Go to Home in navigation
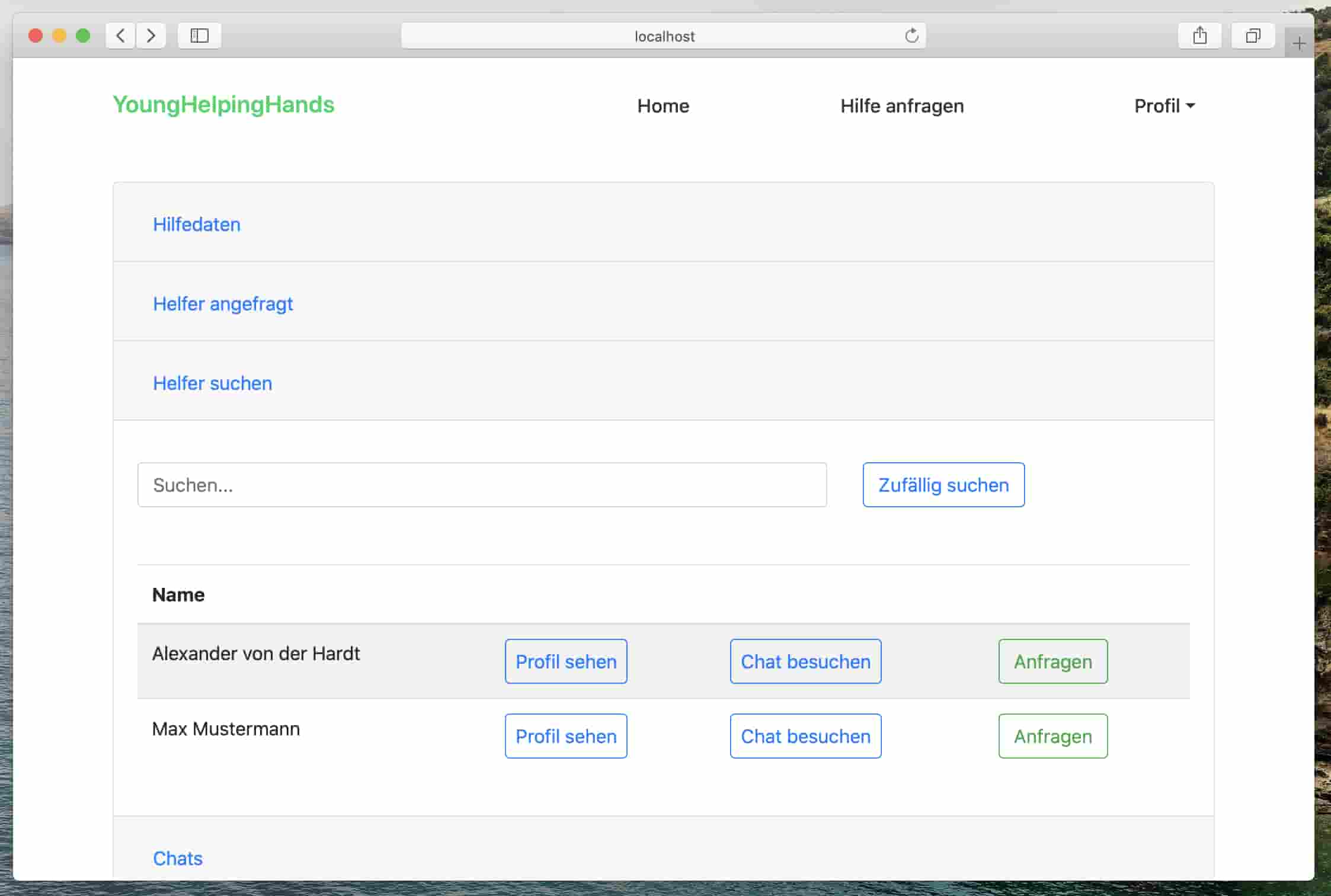The width and height of the screenshot is (1331, 896). pyautogui.click(x=663, y=105)
